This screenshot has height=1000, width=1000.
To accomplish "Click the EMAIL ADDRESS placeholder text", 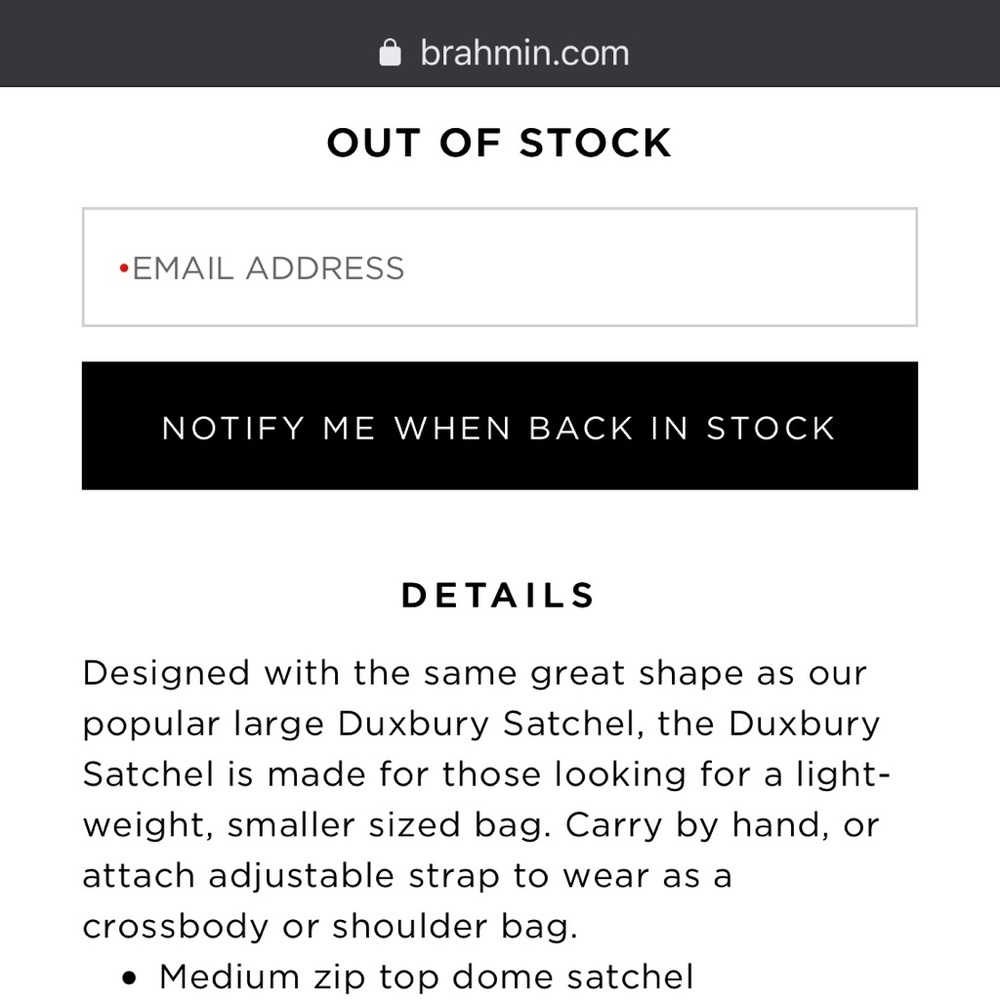I will (268, 268).
